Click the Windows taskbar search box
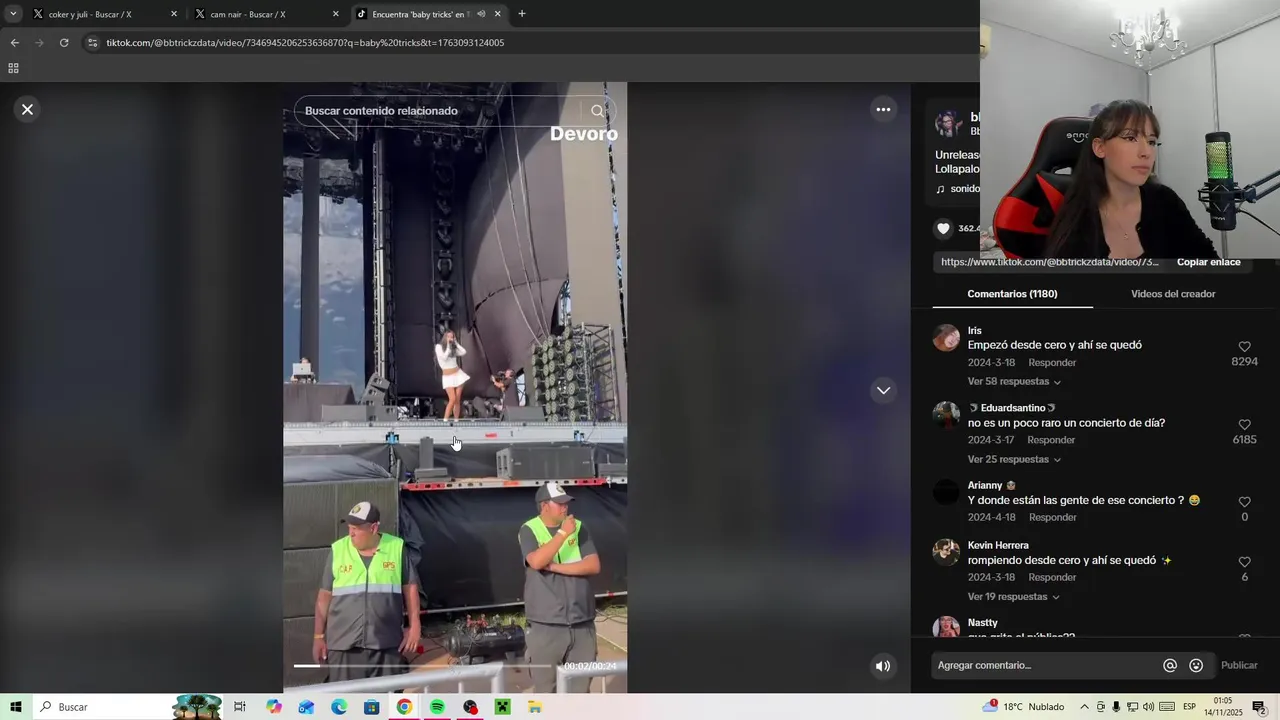The image size is (1280, 720). [x=127, y=707]
